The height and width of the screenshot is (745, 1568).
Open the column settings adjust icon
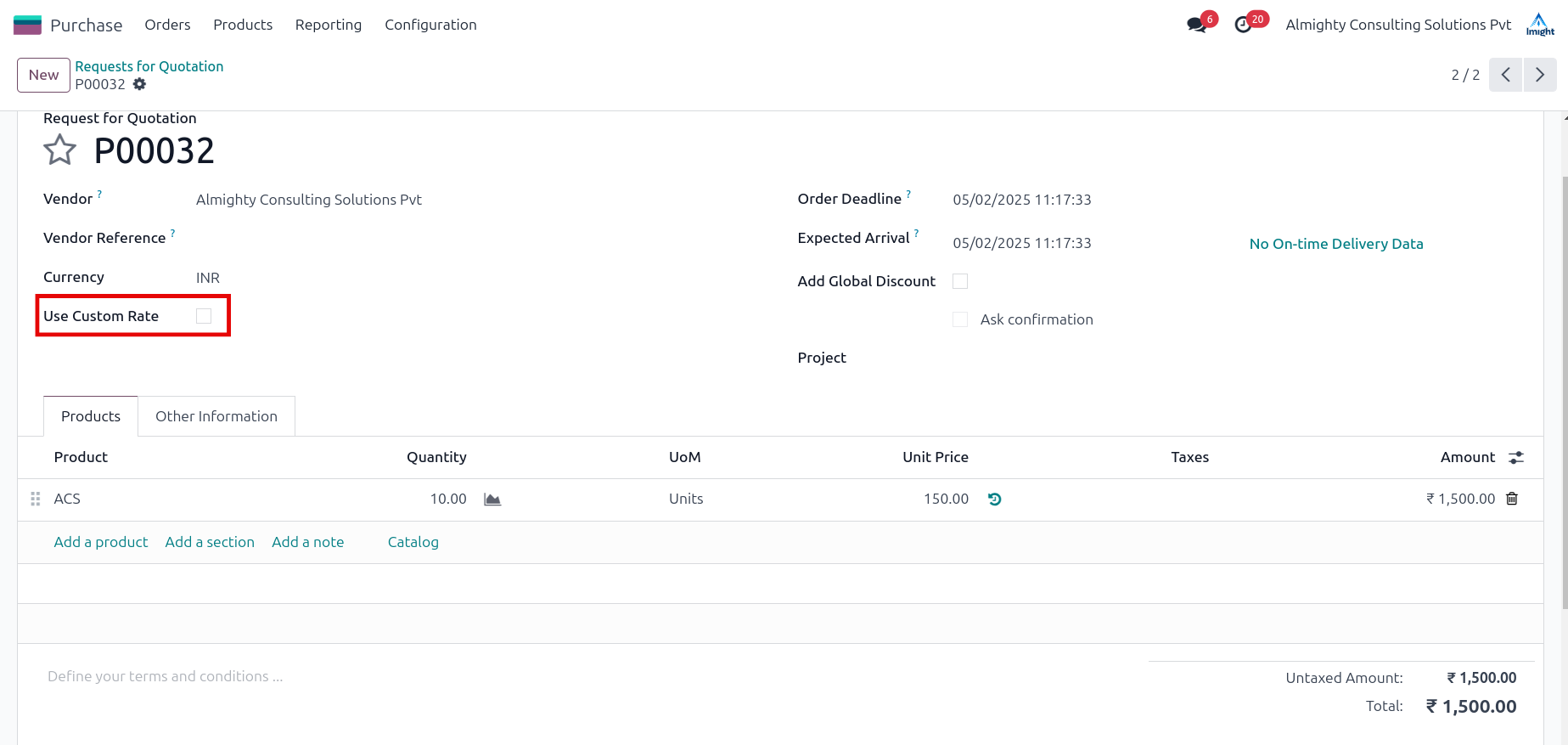[x=1516, y=458]
